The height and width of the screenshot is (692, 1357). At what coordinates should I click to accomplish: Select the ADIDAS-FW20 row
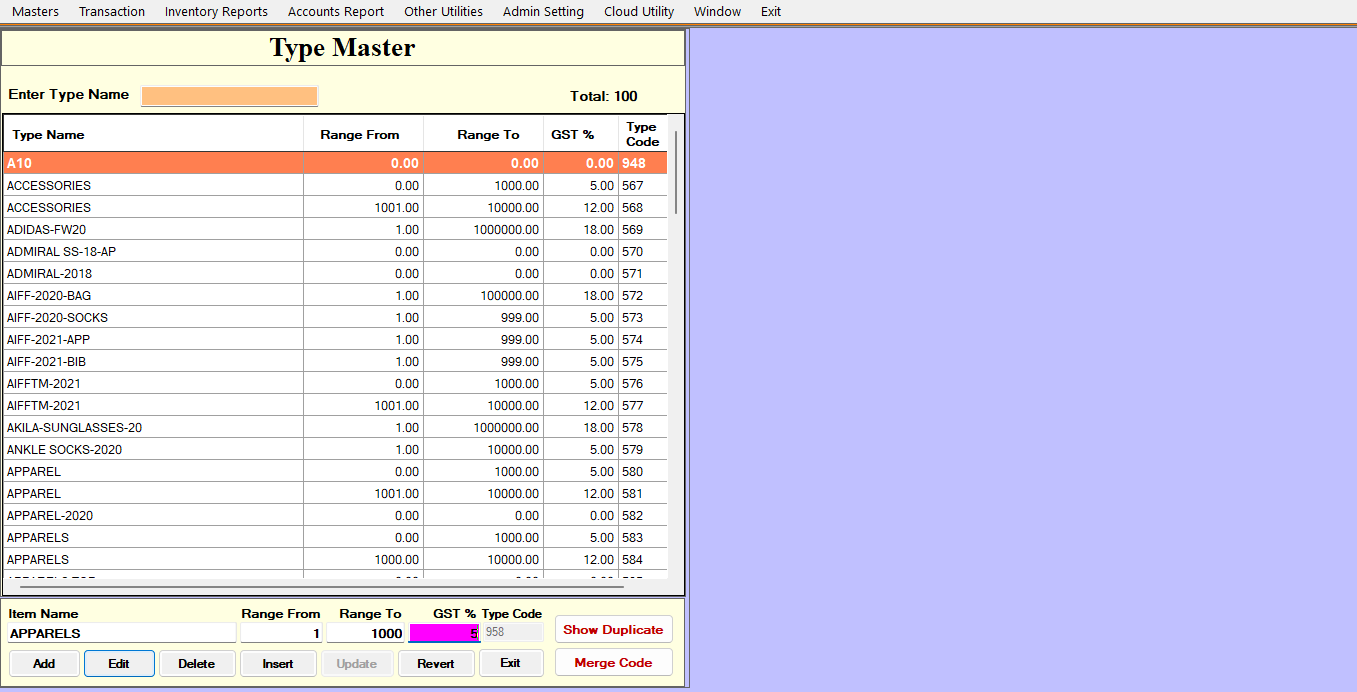150,230
